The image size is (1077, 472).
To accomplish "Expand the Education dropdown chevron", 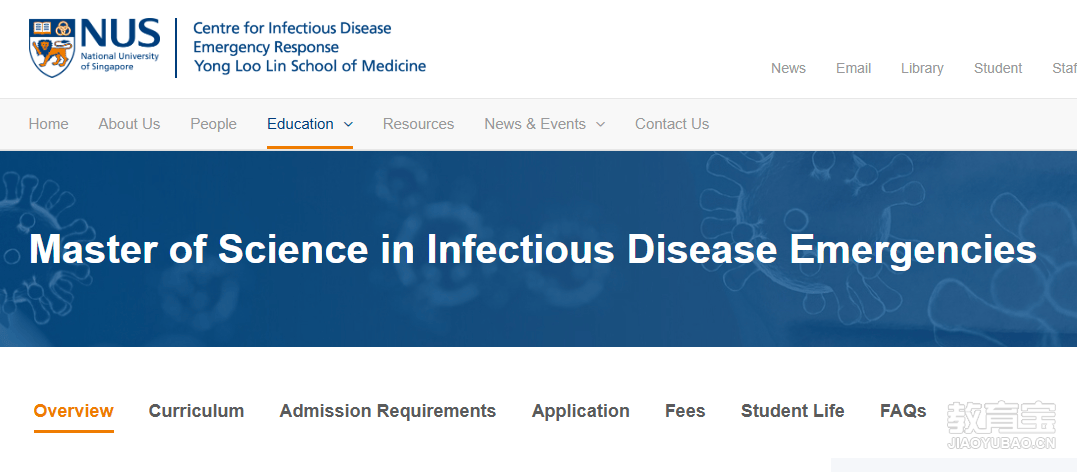I will click(x=348, y=124).
